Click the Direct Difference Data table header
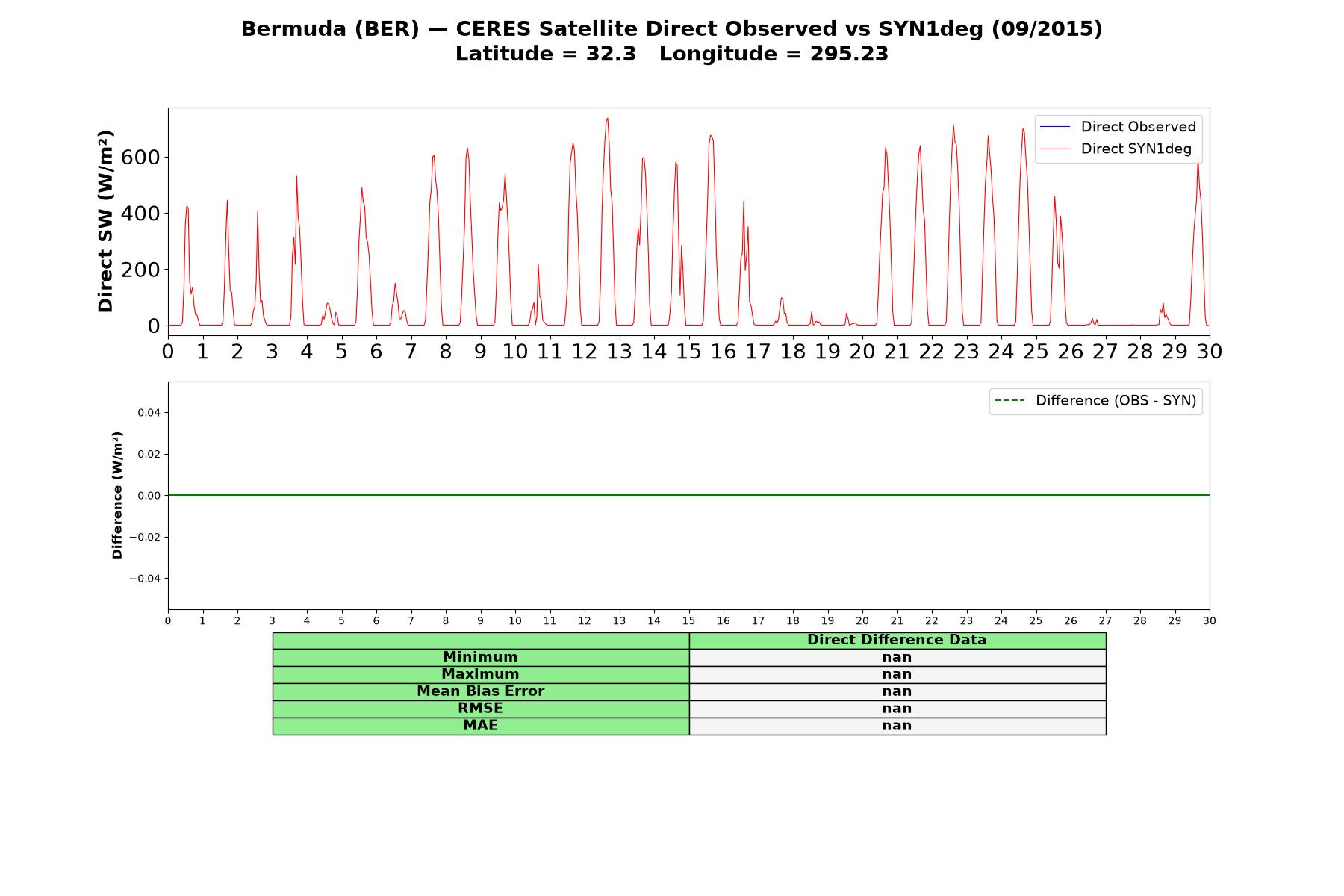Viewport: 1344px width, 896px height. [x=897, y=640]
